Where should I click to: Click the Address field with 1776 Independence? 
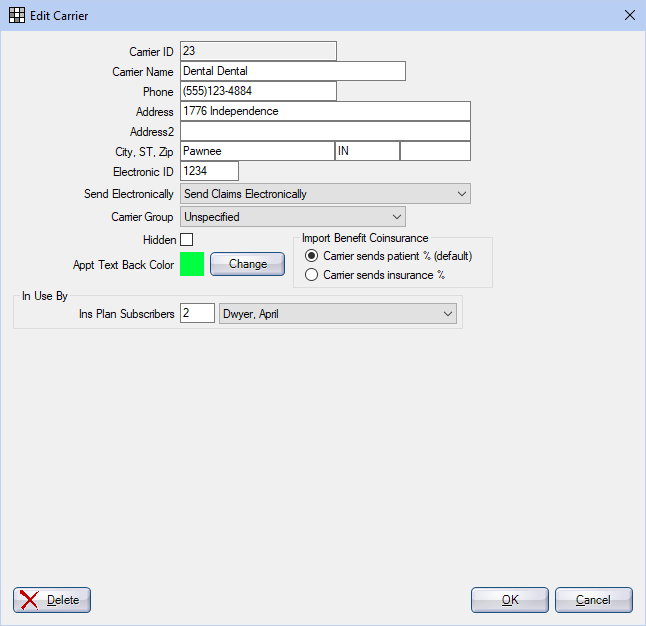(325, 111)
